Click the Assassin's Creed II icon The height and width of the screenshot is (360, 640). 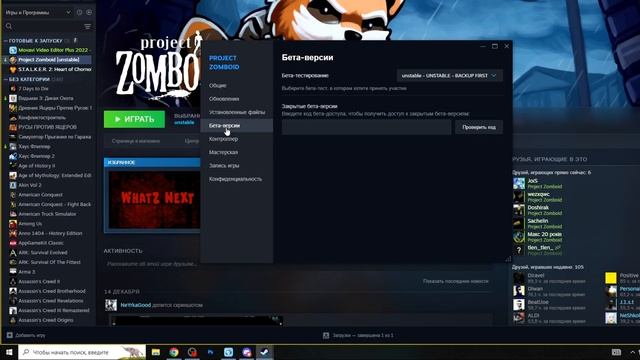tap(13, 282)
